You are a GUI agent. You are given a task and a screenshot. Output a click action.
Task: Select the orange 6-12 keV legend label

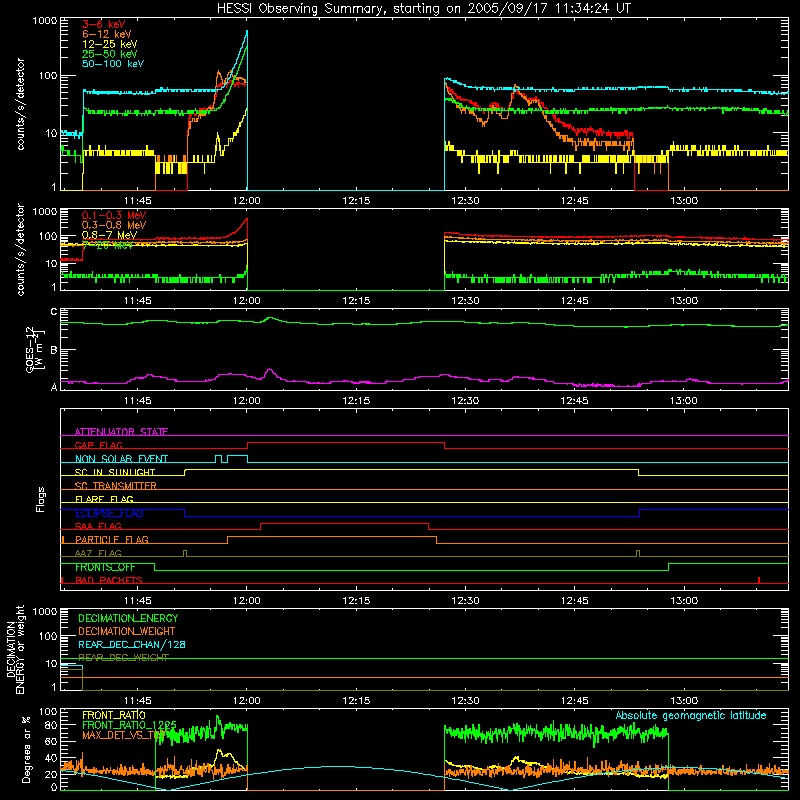coord(107,34)
